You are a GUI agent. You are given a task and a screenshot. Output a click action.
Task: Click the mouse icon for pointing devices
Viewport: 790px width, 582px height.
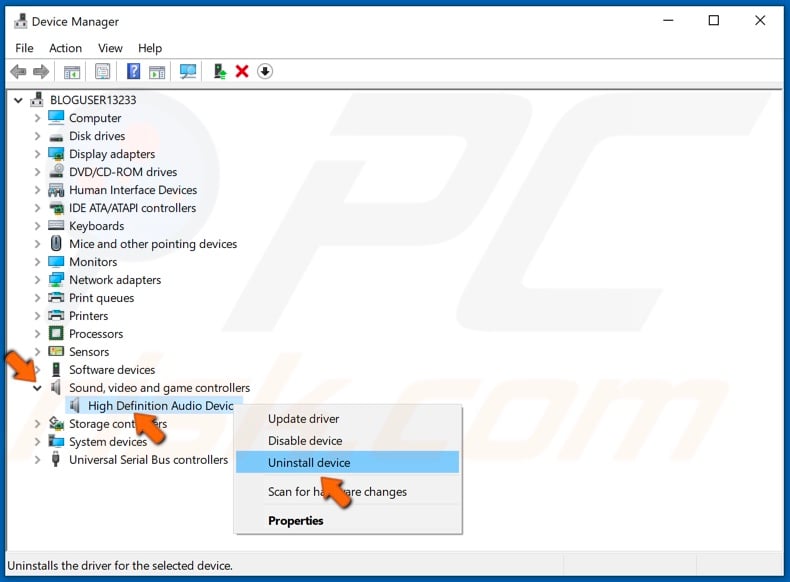pyautogui.click(x=56, y=243)
